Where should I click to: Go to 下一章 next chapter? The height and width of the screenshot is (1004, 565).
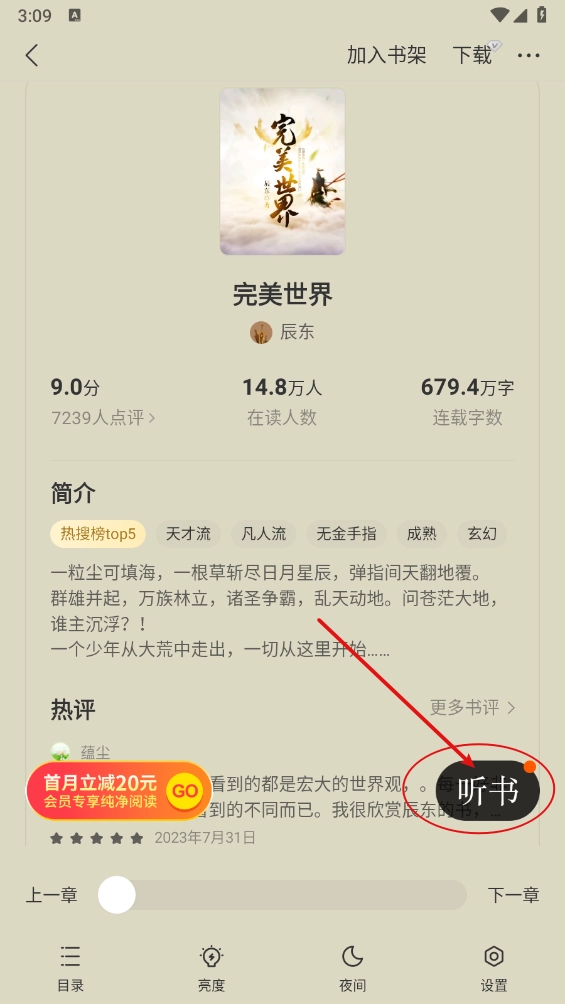click(514, 895)
